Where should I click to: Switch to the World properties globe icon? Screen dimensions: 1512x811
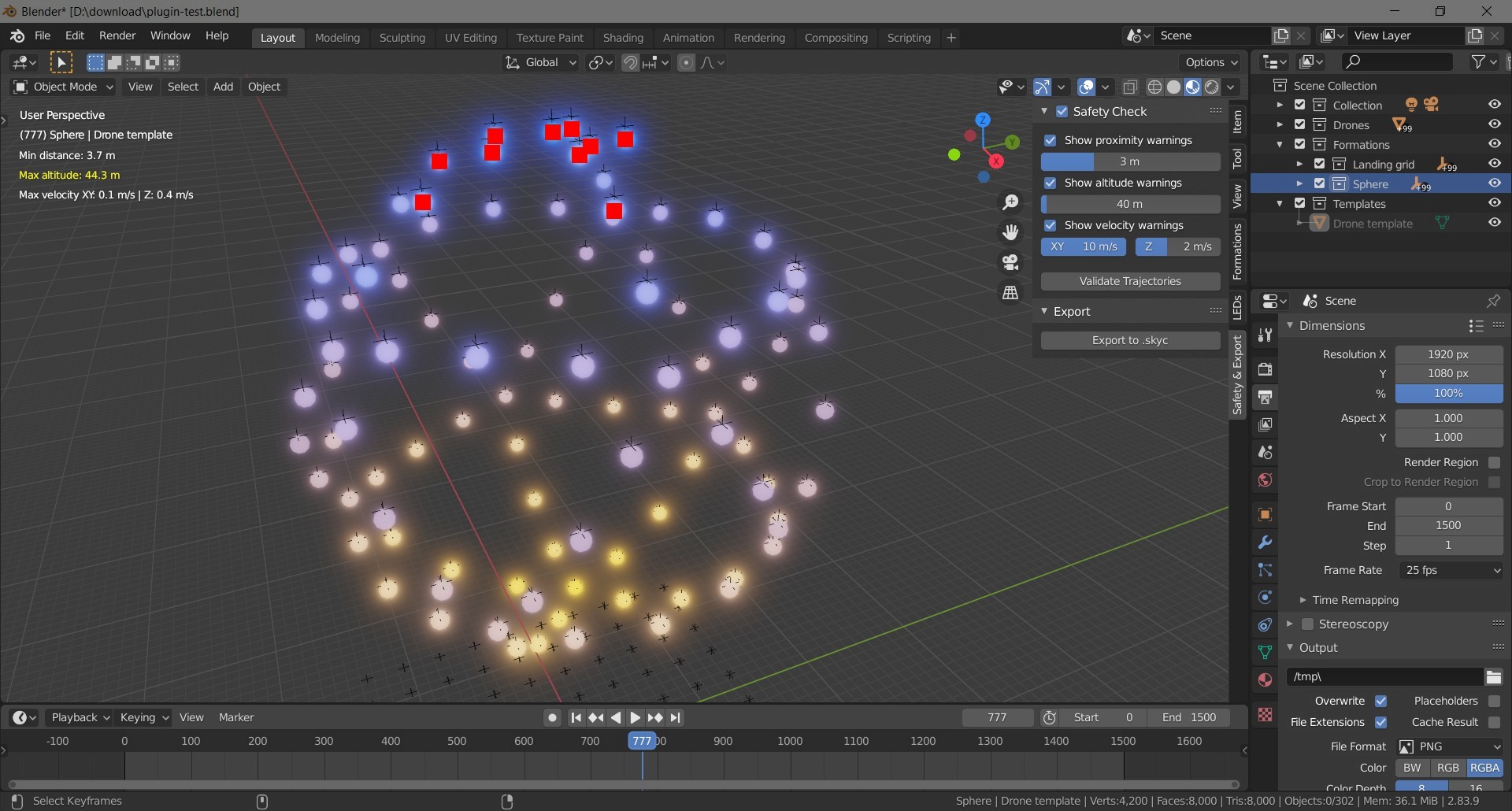[x=1266, y=480]
